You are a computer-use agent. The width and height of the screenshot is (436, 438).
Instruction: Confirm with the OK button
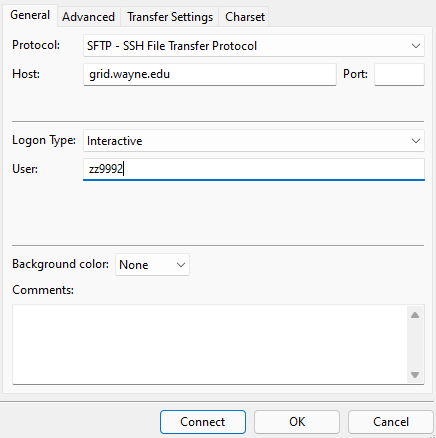click(297, 422)
